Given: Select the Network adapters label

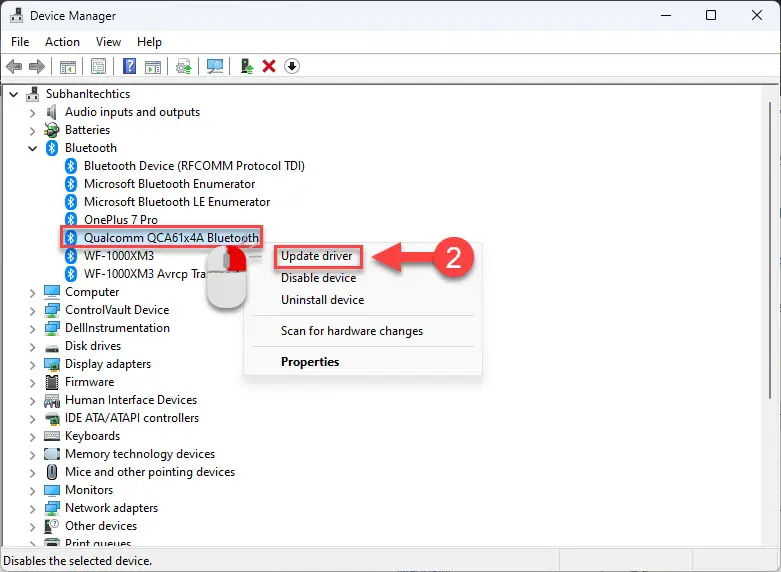Looking at the screenshot, I should coord(112,508).
